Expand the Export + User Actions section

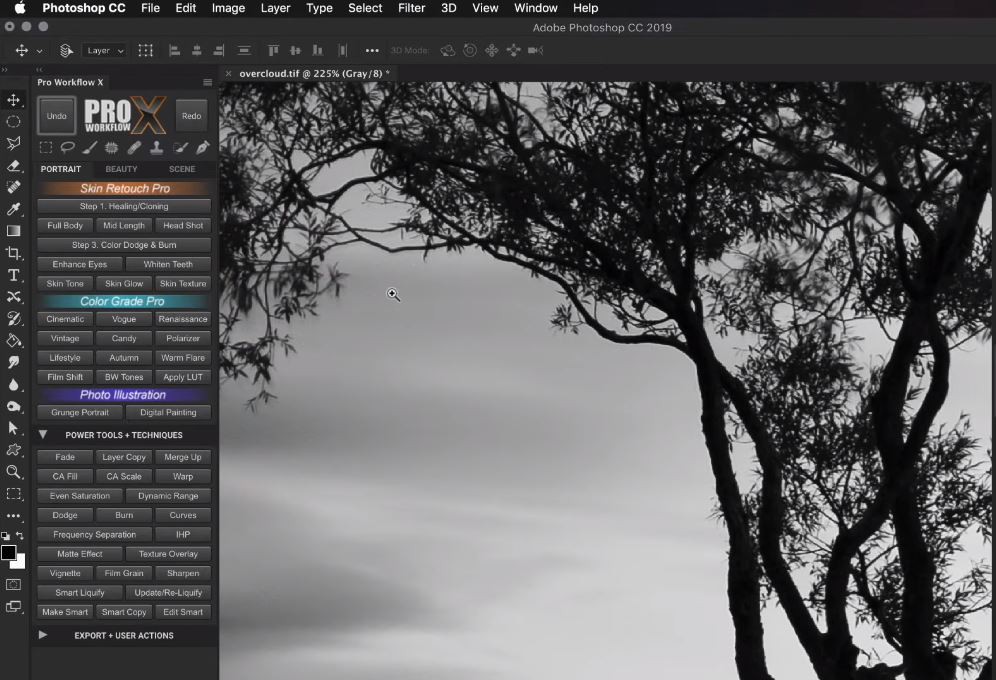click(x=43, y=635)
